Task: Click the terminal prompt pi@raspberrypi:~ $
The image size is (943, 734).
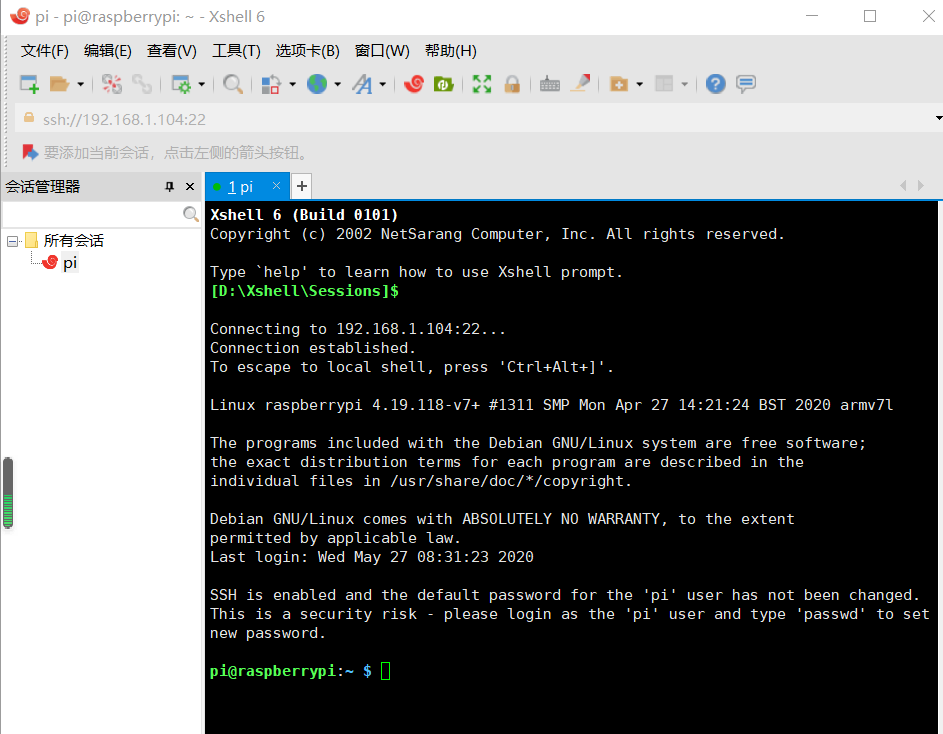Action: pyautogui.click(x=290, y=671)
